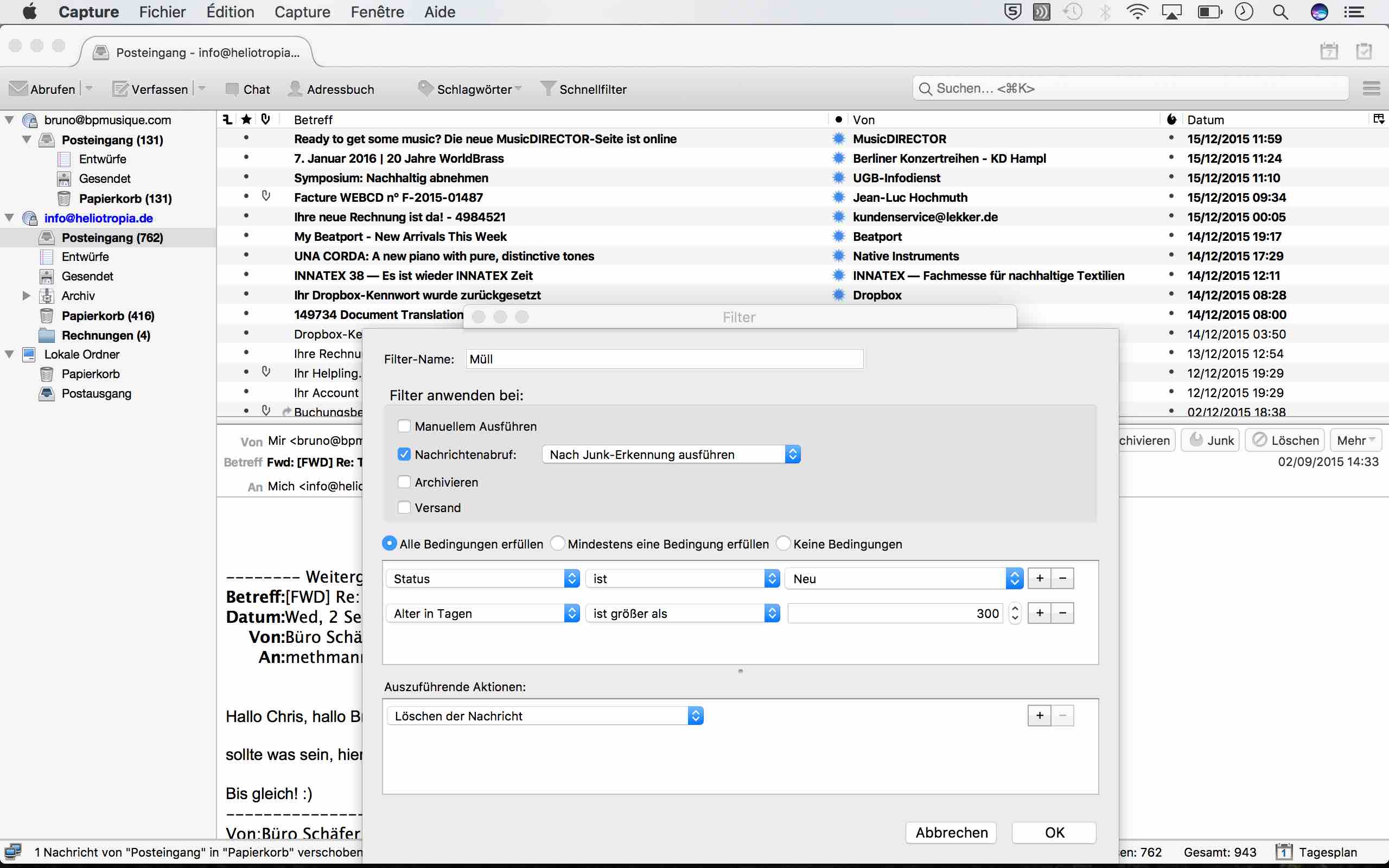This screenshot has width=1389, height=868.
Task: Open the Fenêtre menu
Action: 377,11
